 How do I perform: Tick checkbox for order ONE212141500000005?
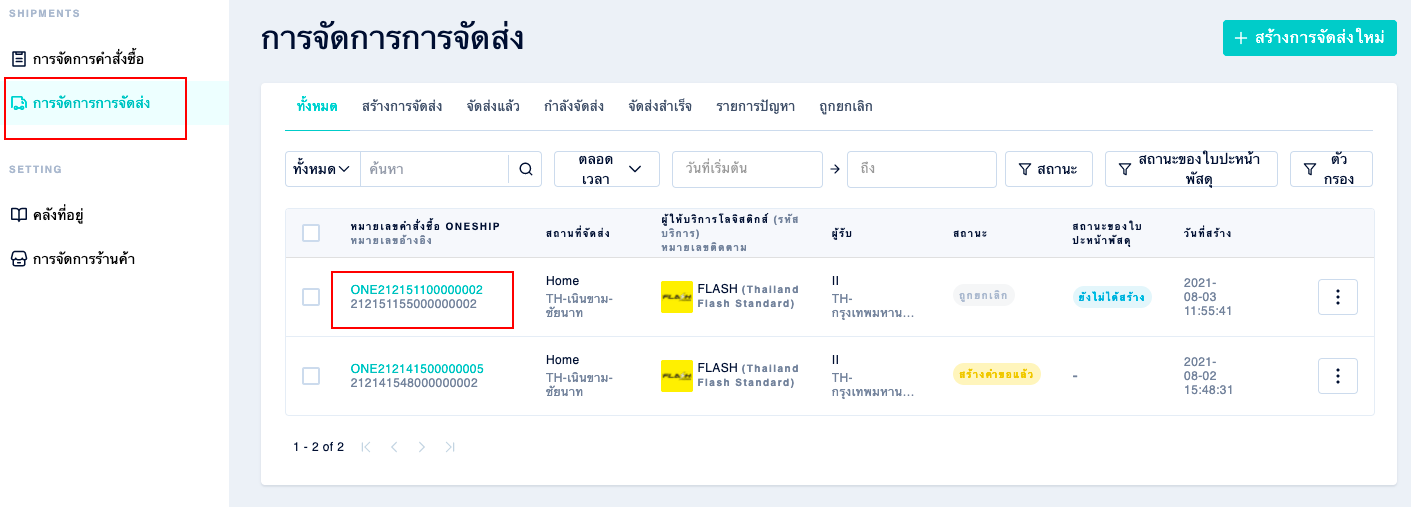311,376
